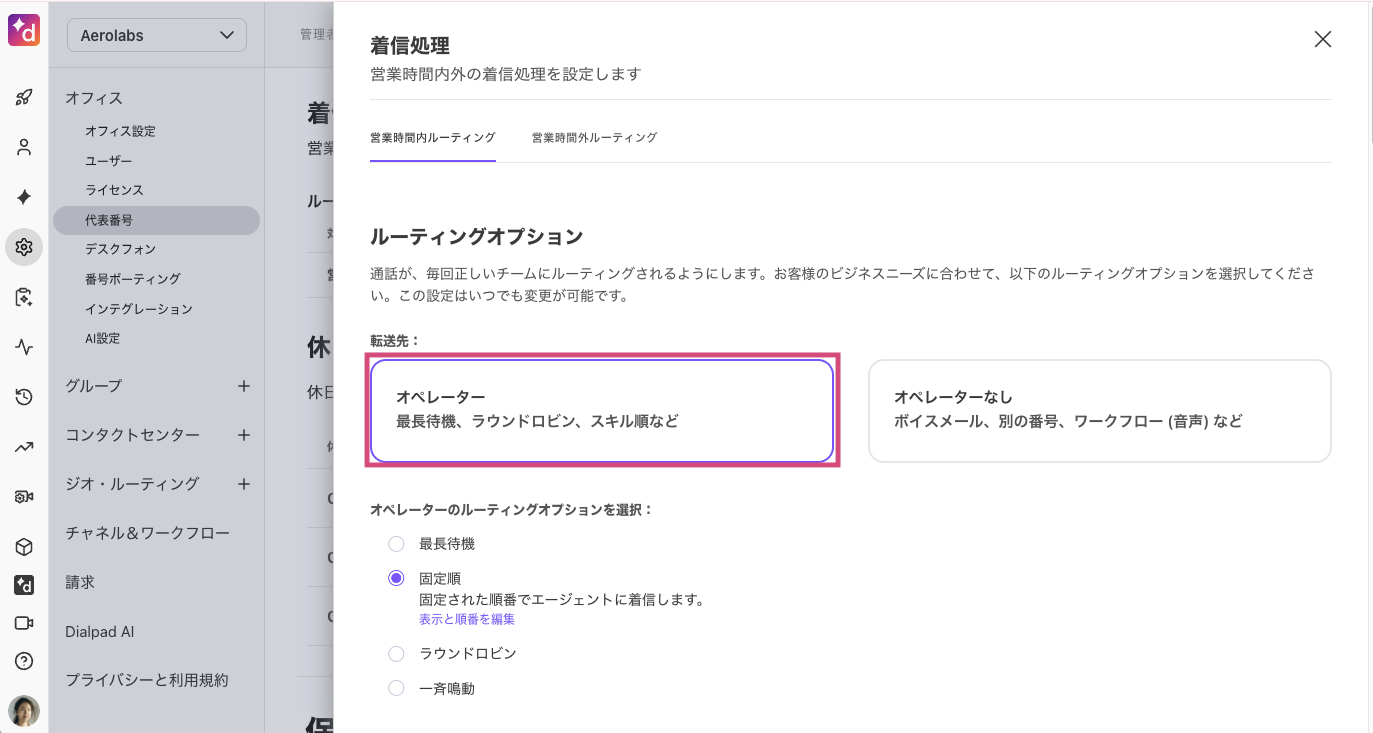
Task: Open the call history clock icon
Action: pyautogui.click(x=24, y=397)
